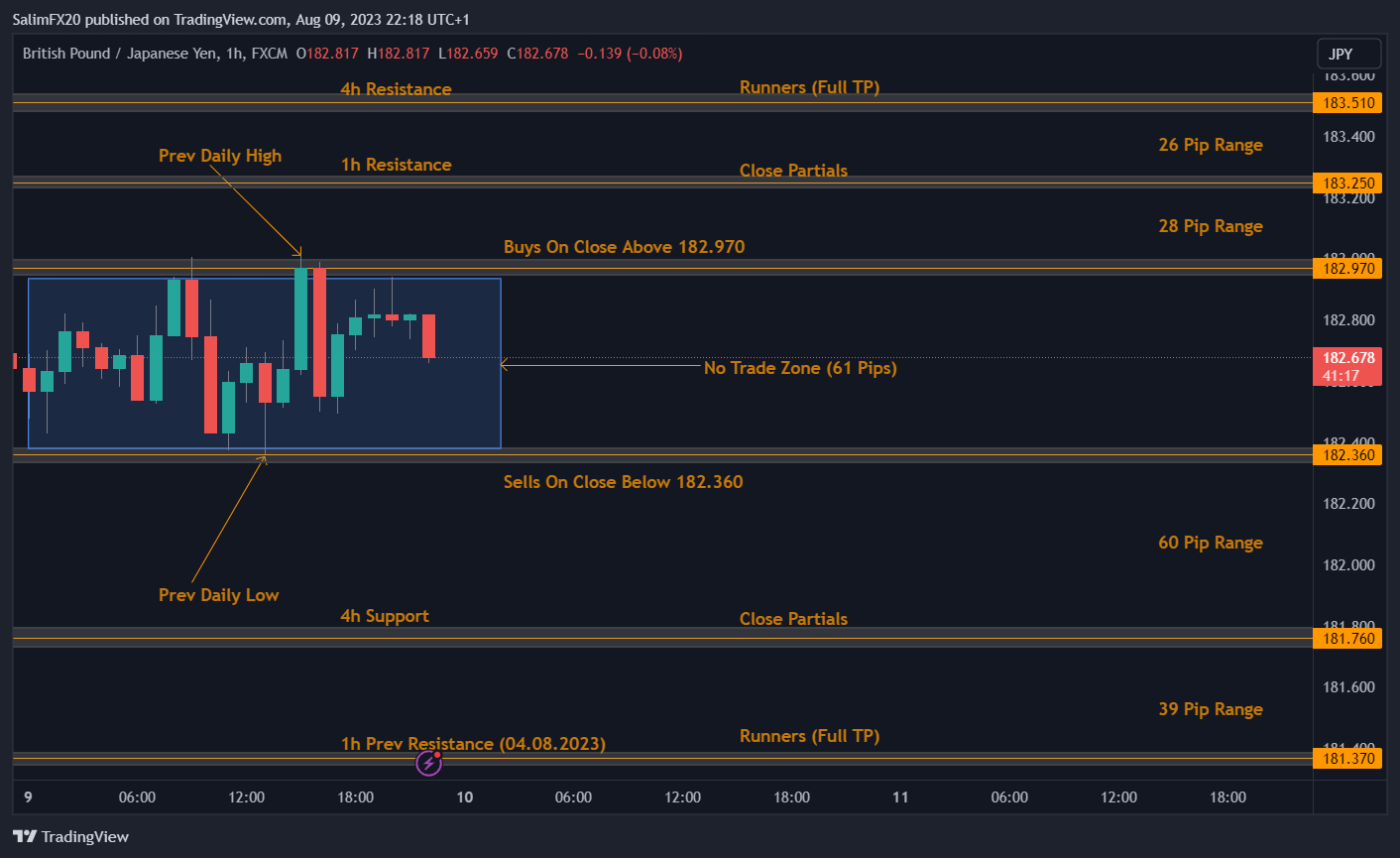Click the red 182.678 current price tag

coord(1348,357)
